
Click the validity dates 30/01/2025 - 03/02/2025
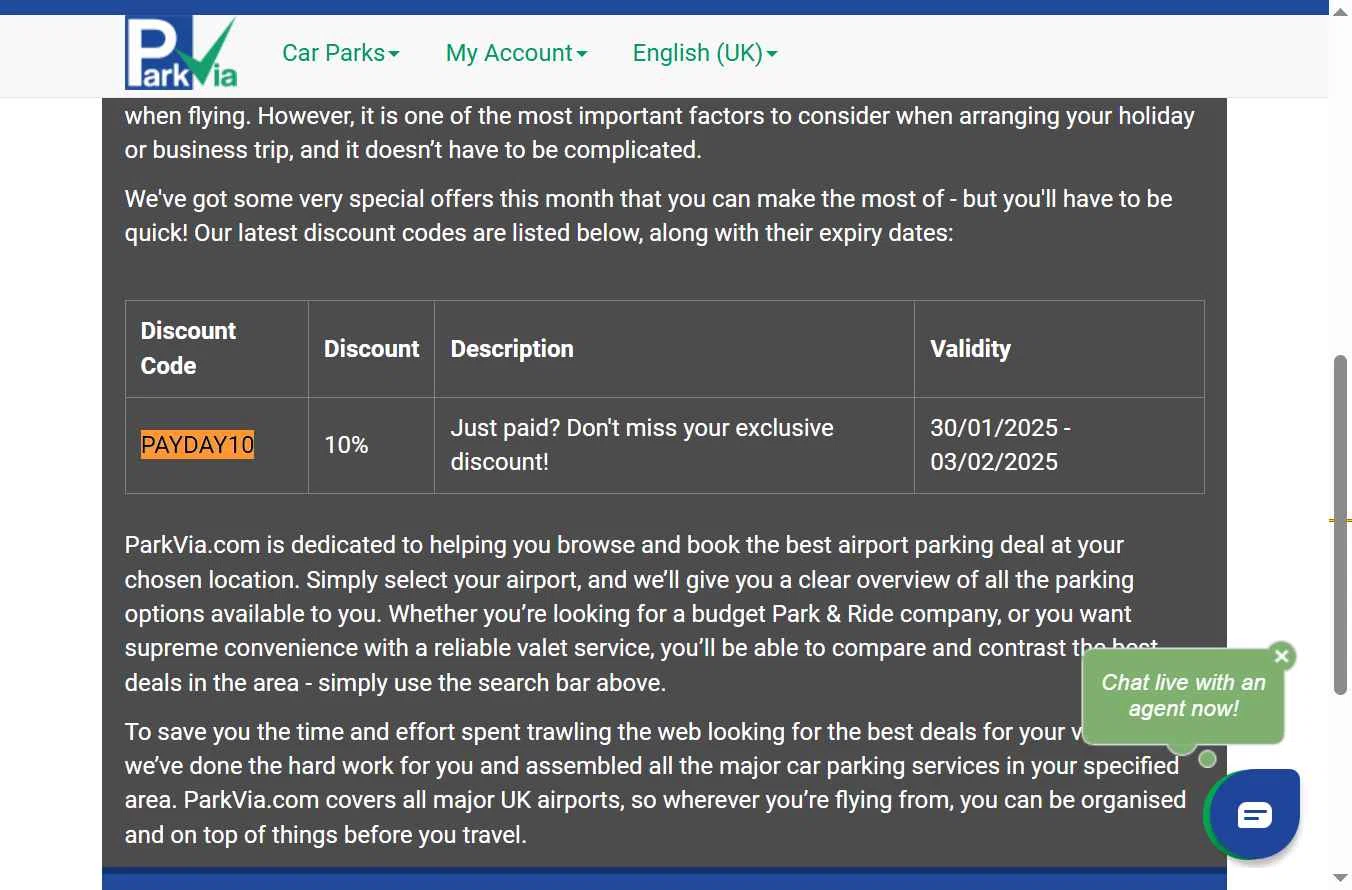coord(1000,445)
